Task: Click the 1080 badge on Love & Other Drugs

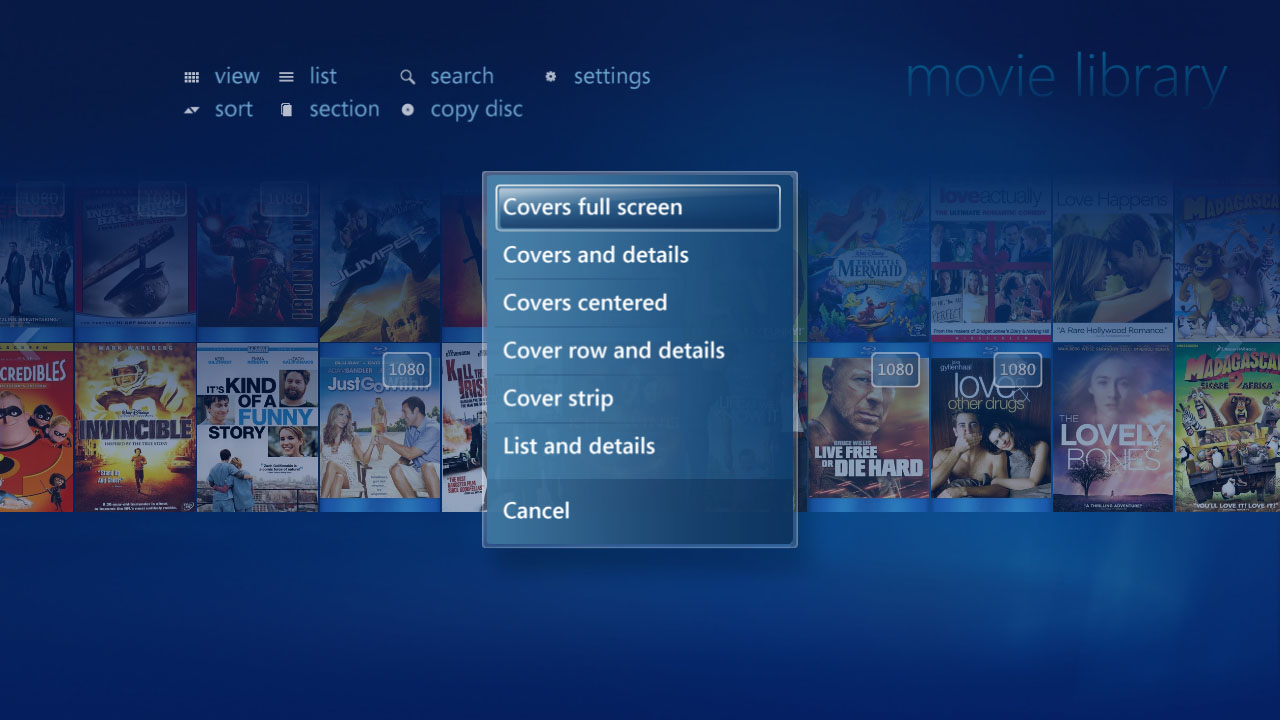Action: (x=1018, y=369)
